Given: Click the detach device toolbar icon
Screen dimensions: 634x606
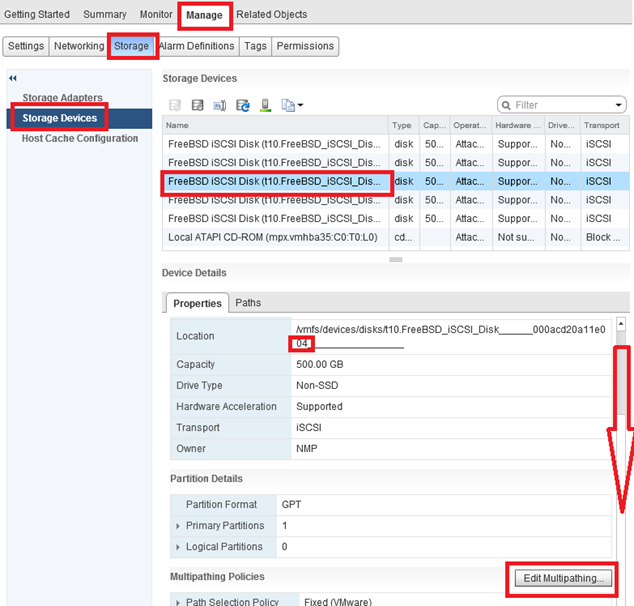Looking at the screenshot, I should point(221,105).
